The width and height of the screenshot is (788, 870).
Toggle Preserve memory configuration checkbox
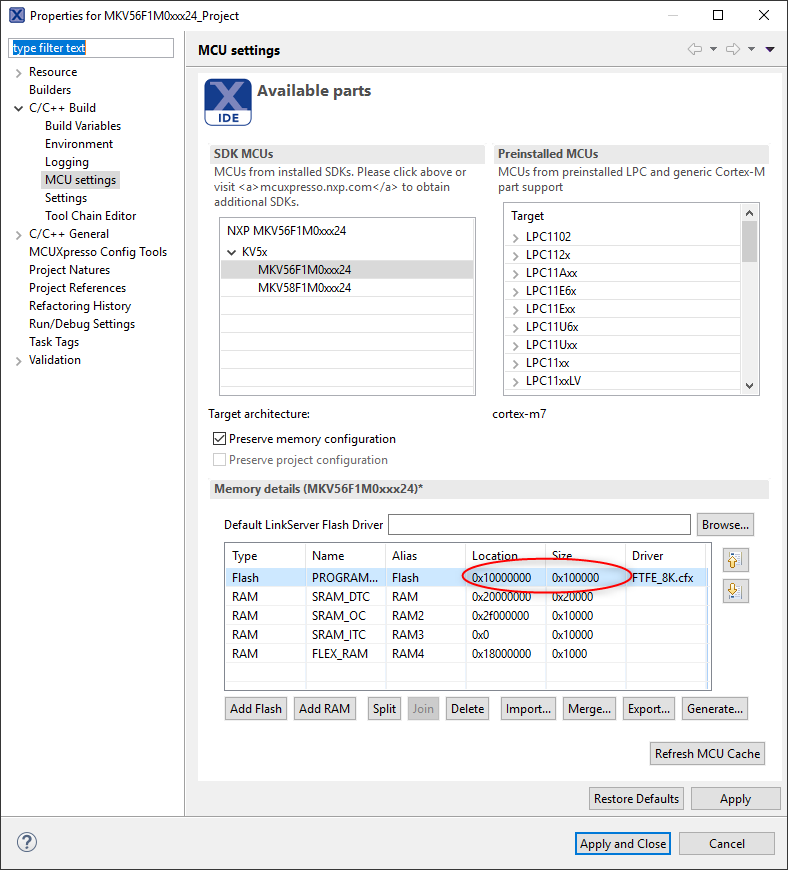(x=219, y=439)
